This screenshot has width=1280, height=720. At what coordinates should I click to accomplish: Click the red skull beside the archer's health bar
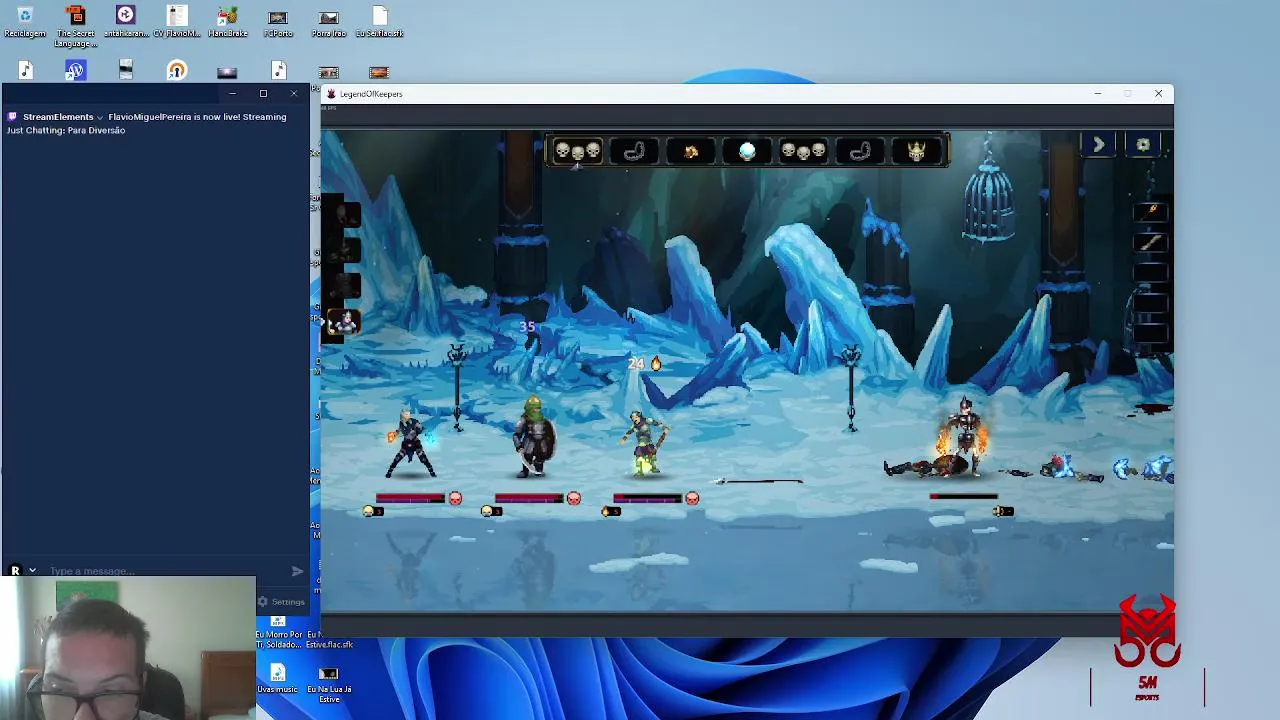tap(691, 498)
